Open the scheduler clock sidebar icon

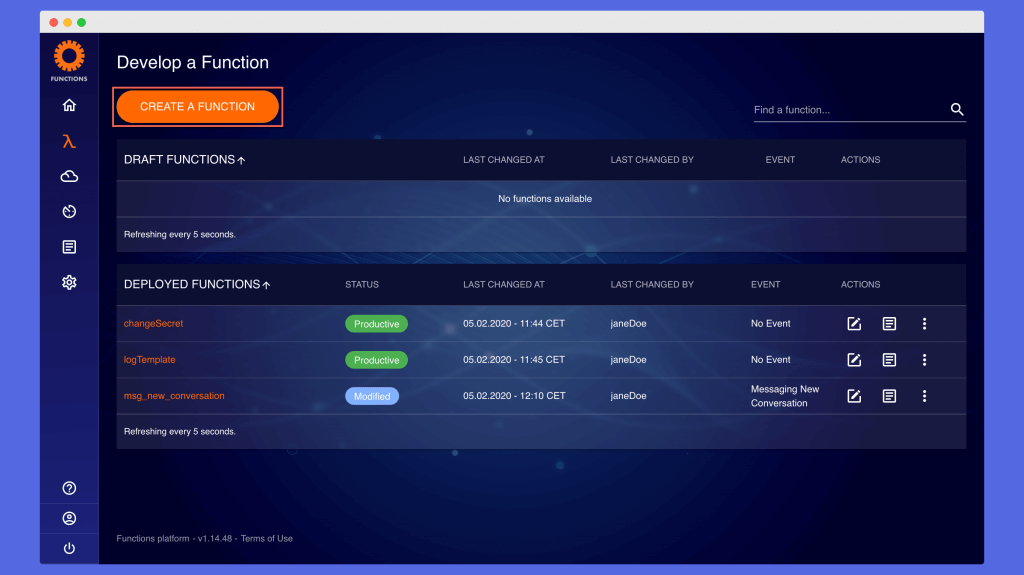pos(69,212)
